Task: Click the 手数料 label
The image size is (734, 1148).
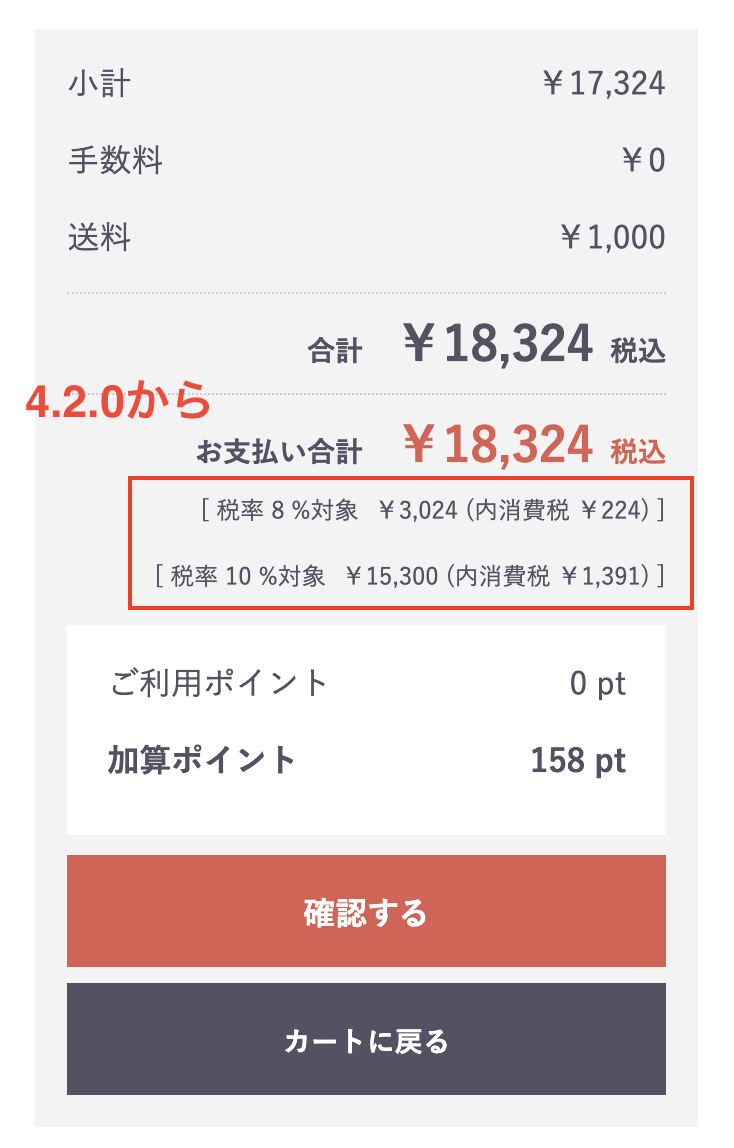Action: tap(115, 160)
